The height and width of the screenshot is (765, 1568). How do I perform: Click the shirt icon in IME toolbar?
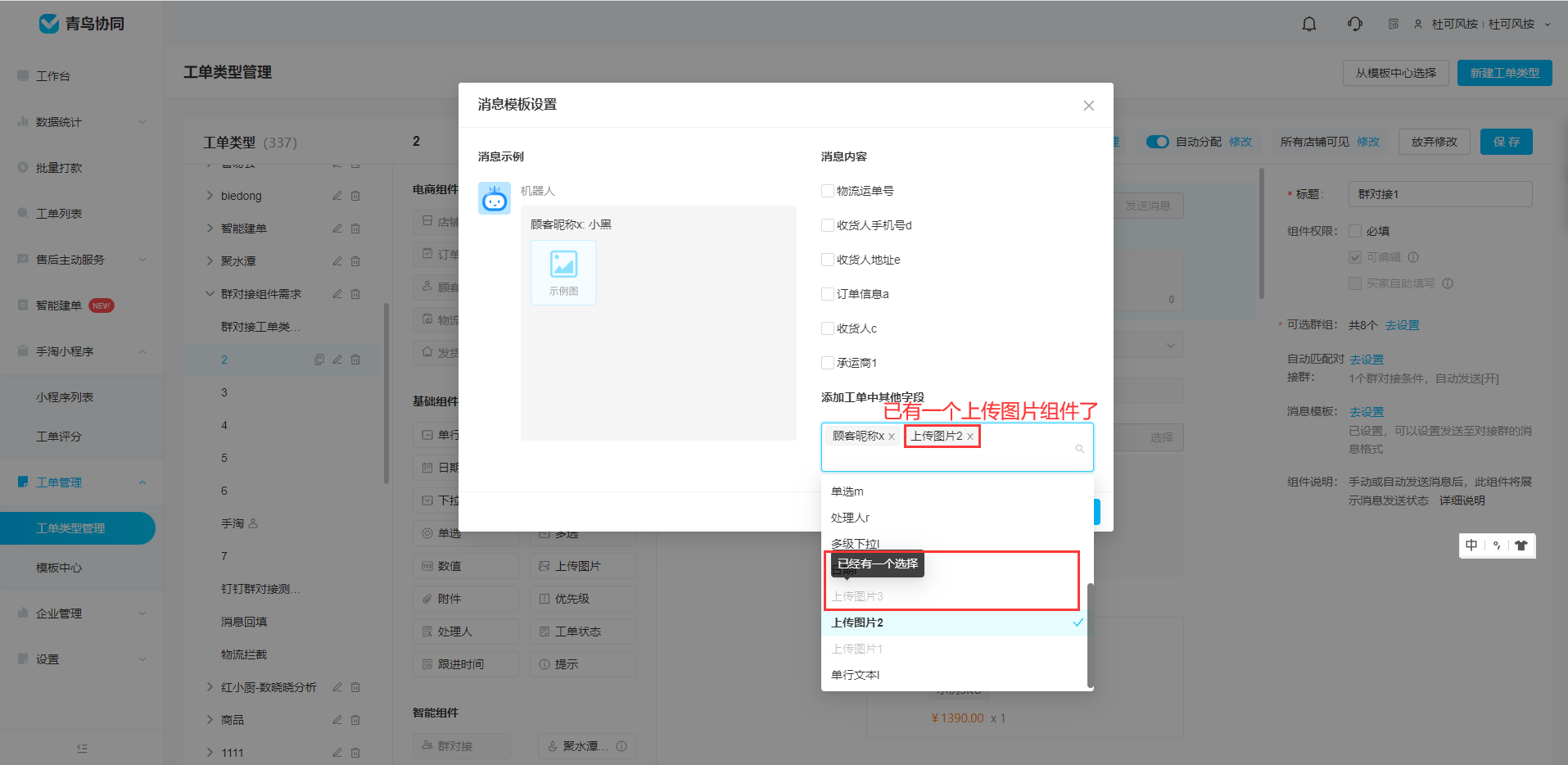1521,545
